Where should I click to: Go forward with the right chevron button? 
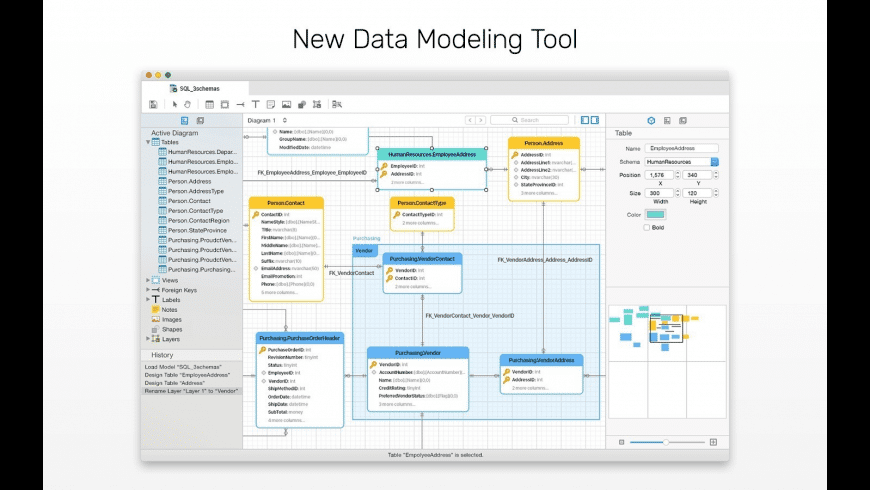click(x=480, y=120)
